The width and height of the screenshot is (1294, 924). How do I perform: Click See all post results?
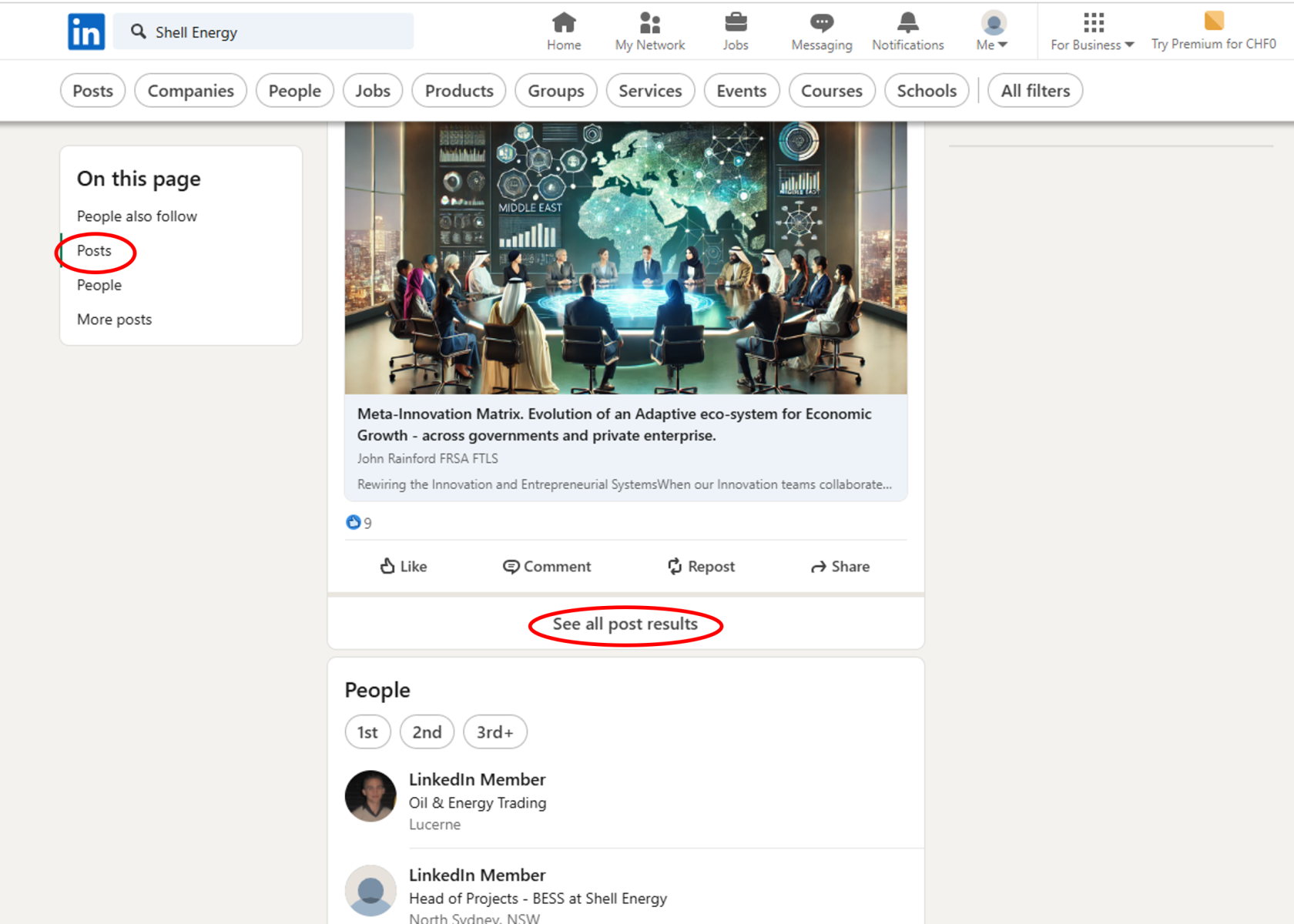625,624
